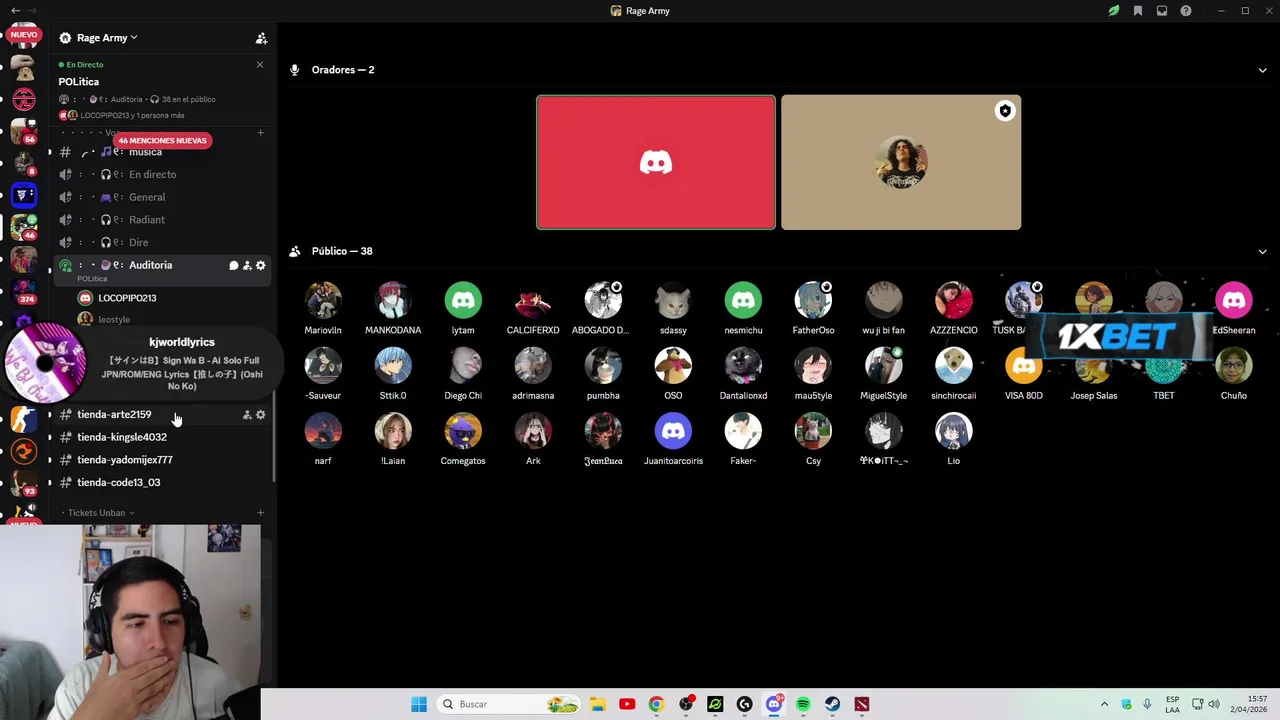Open File Explorer from the taskbar
Viewport: 1280px width, 720px height.
[x=597, y=704]
